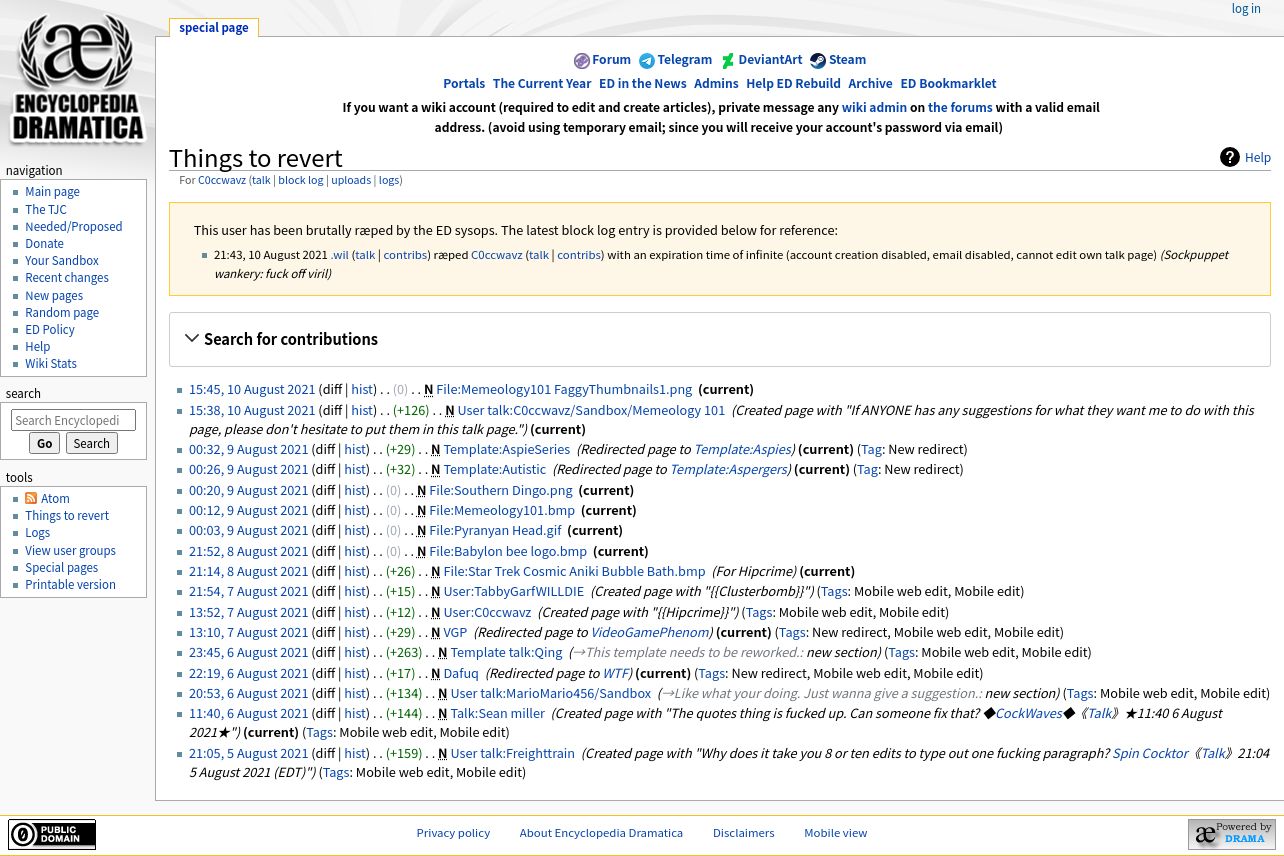Open File:Babylon bee logo.bmp
The image size is (1284, 856).
point(508,551)
